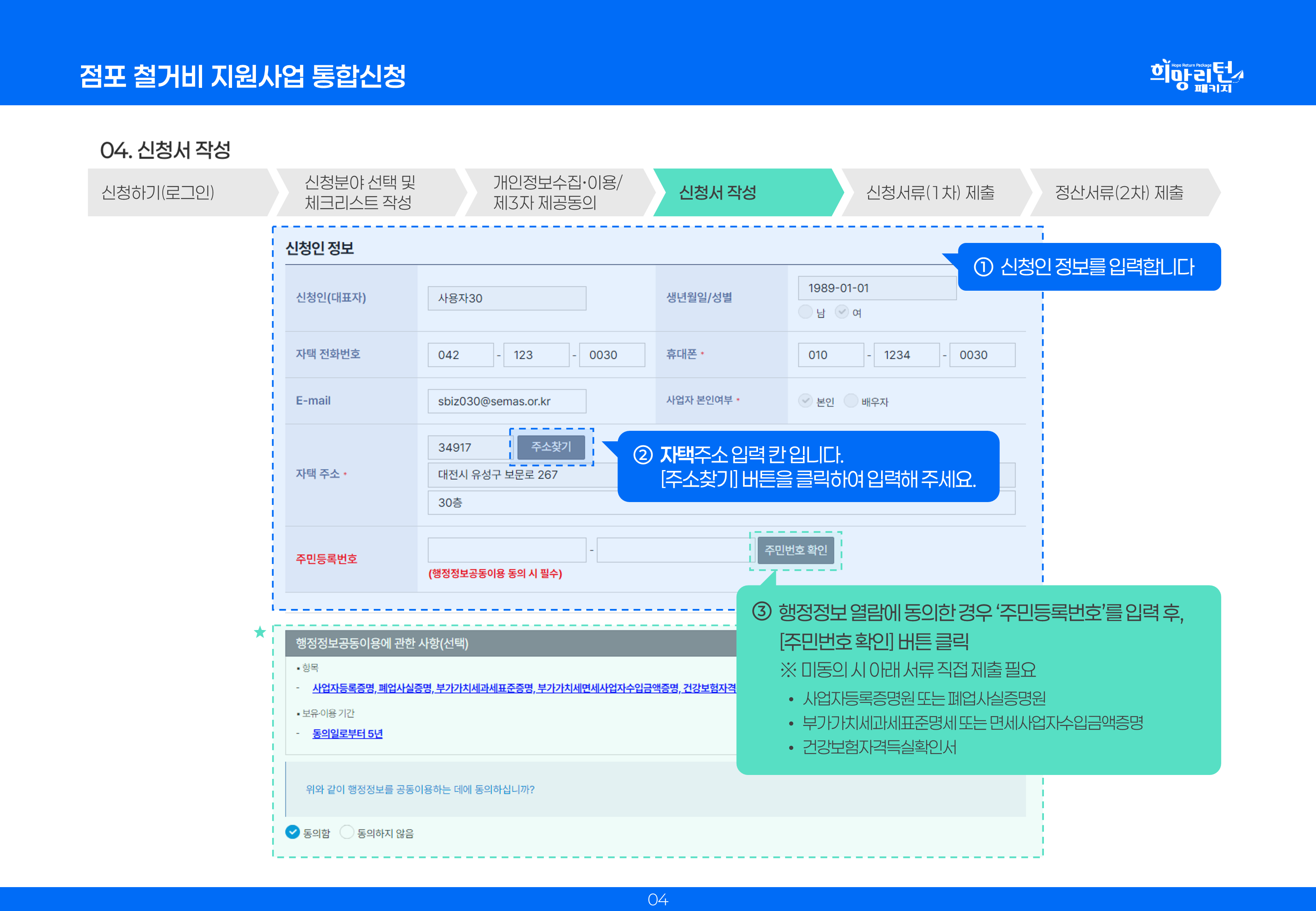
Task: Select the 여 gender radio button
Action: (842, 312)
